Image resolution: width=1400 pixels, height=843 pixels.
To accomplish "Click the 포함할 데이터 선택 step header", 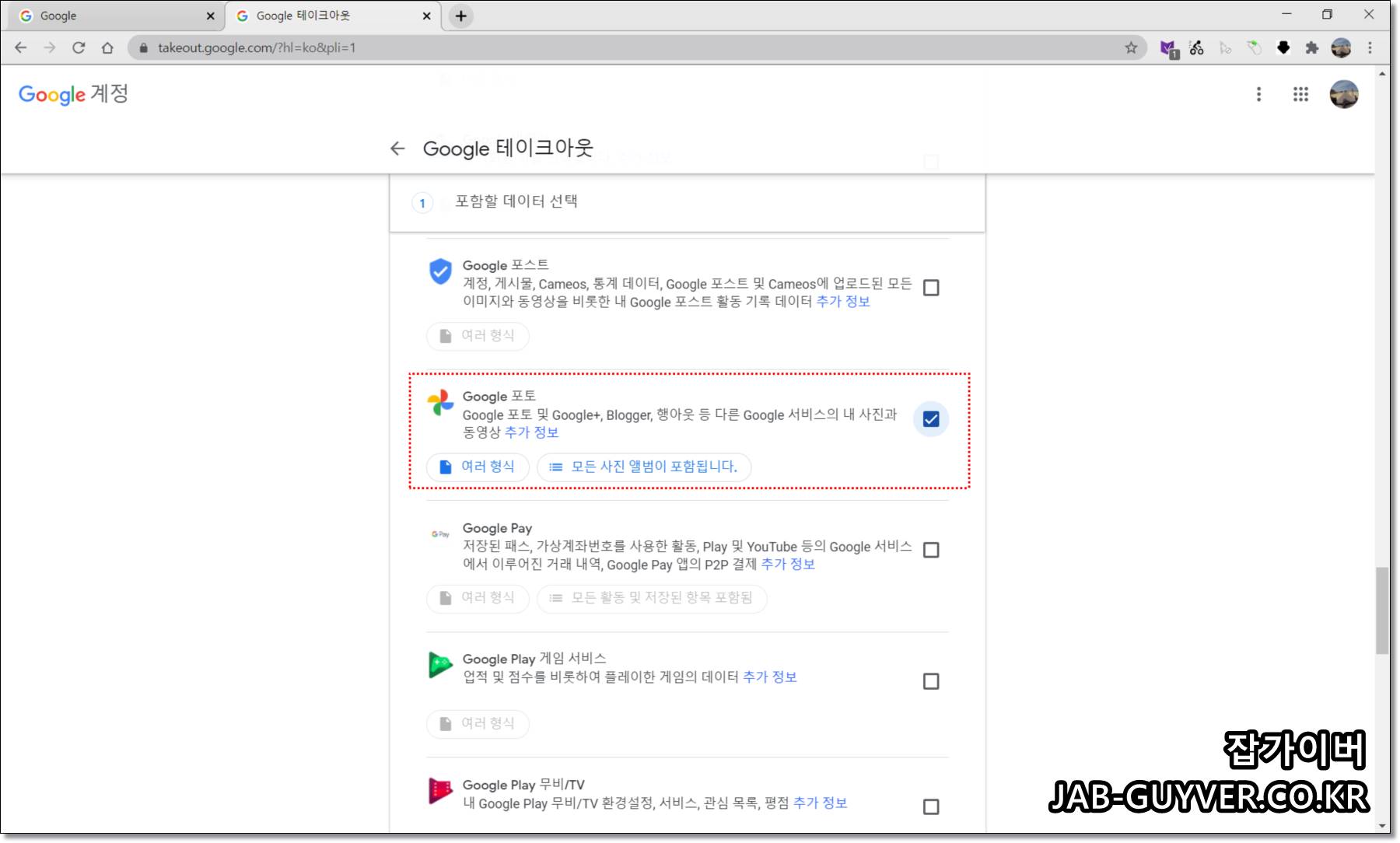I will [687, 202].
